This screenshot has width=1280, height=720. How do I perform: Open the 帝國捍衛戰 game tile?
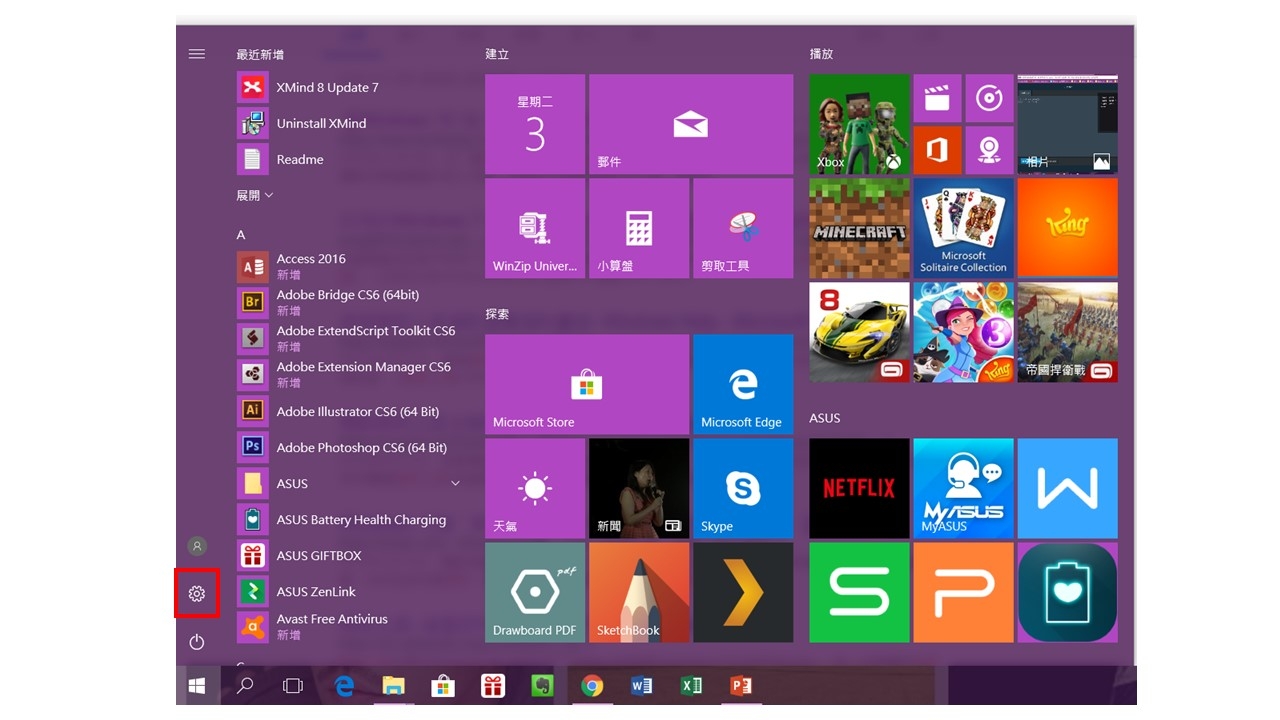1067,332
